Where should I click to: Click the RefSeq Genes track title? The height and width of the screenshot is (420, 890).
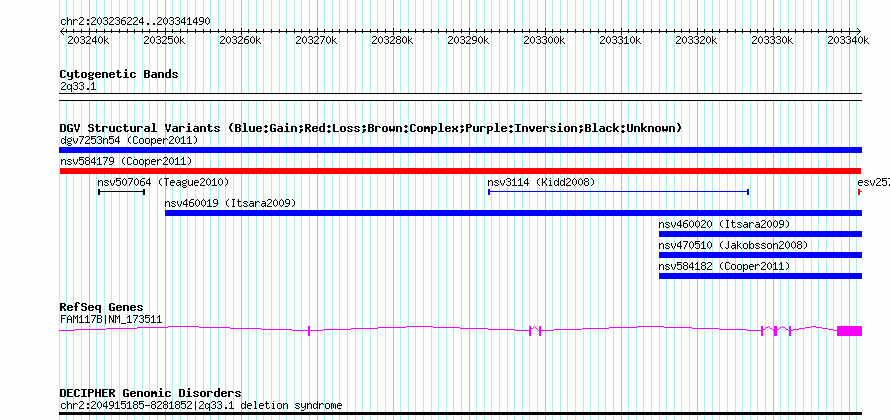[102, 308]
